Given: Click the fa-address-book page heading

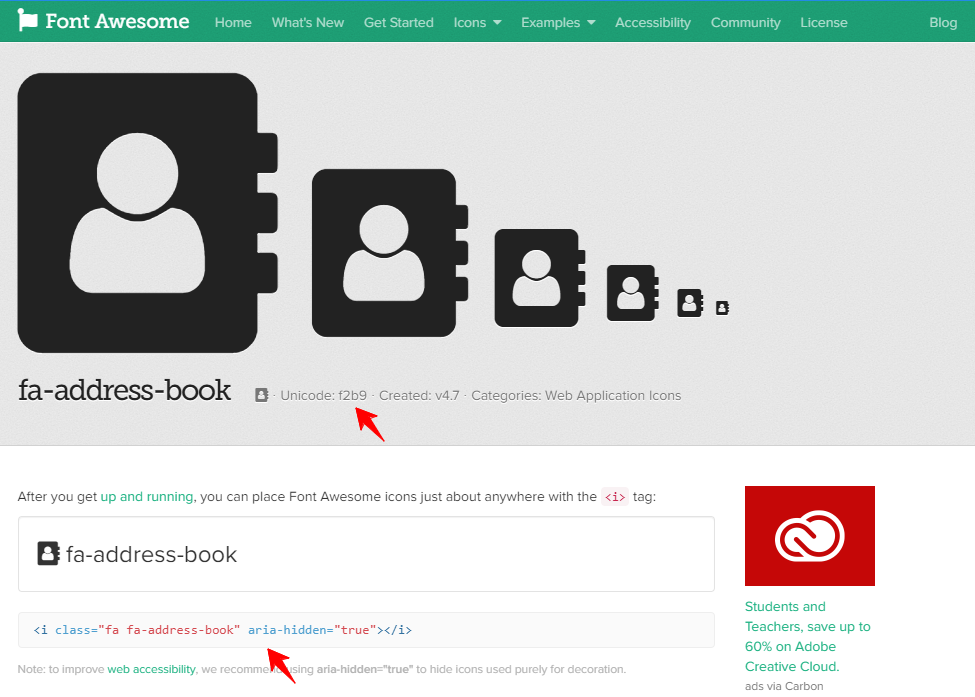Looking at the screenshot, I should [x=124, y=390].
